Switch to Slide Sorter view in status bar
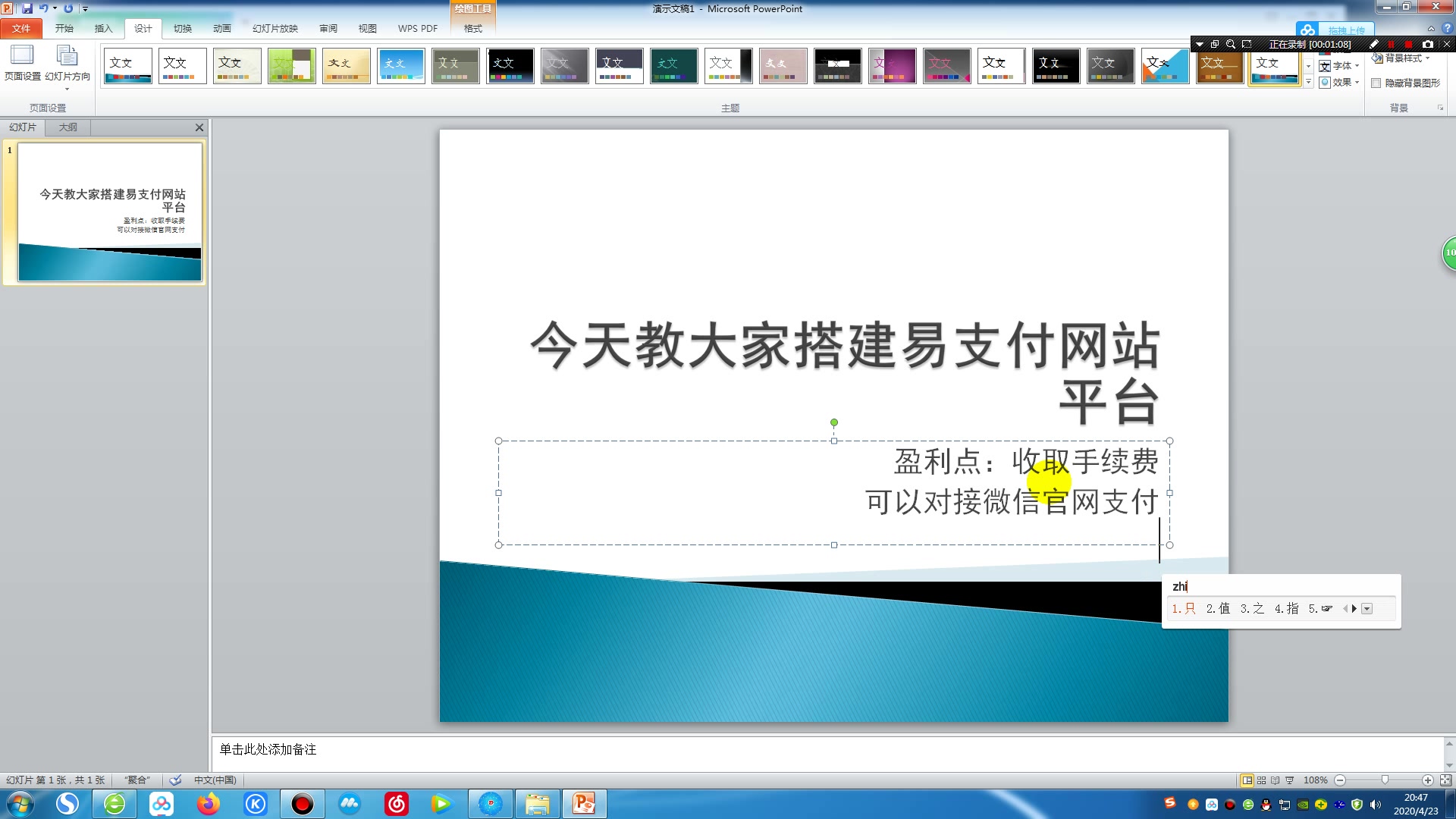This screenshot has width=1456, height=819. tap(1261, 780)
